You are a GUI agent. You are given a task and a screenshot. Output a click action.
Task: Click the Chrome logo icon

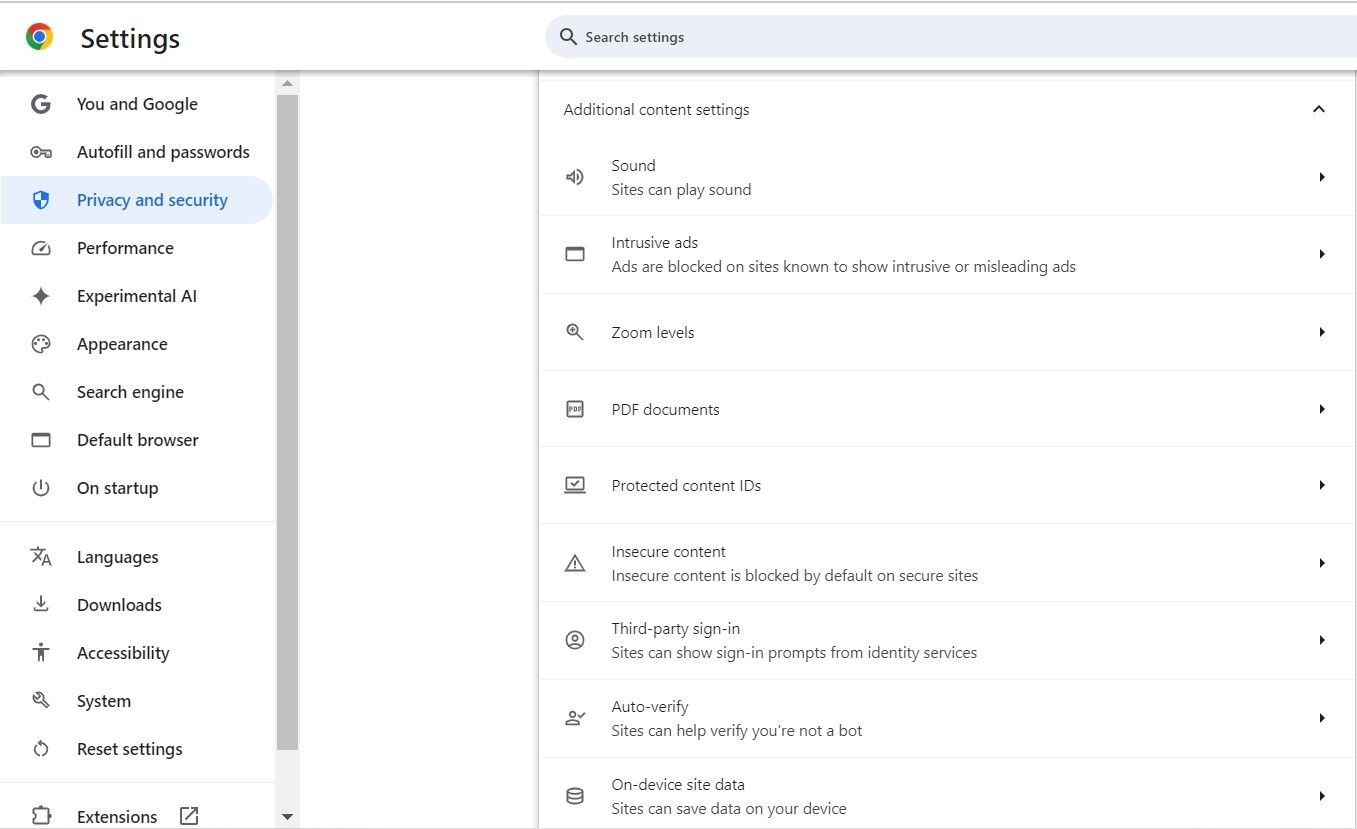[x=39, y=38]
